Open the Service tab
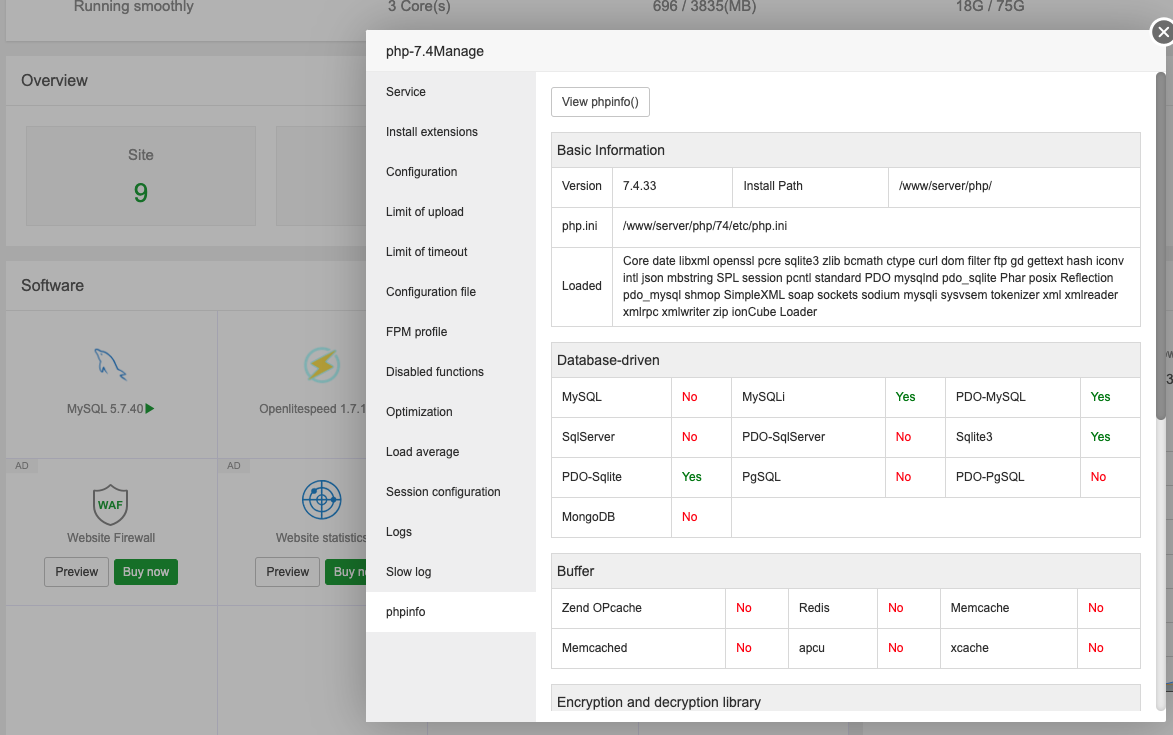 tap(406, 92)
